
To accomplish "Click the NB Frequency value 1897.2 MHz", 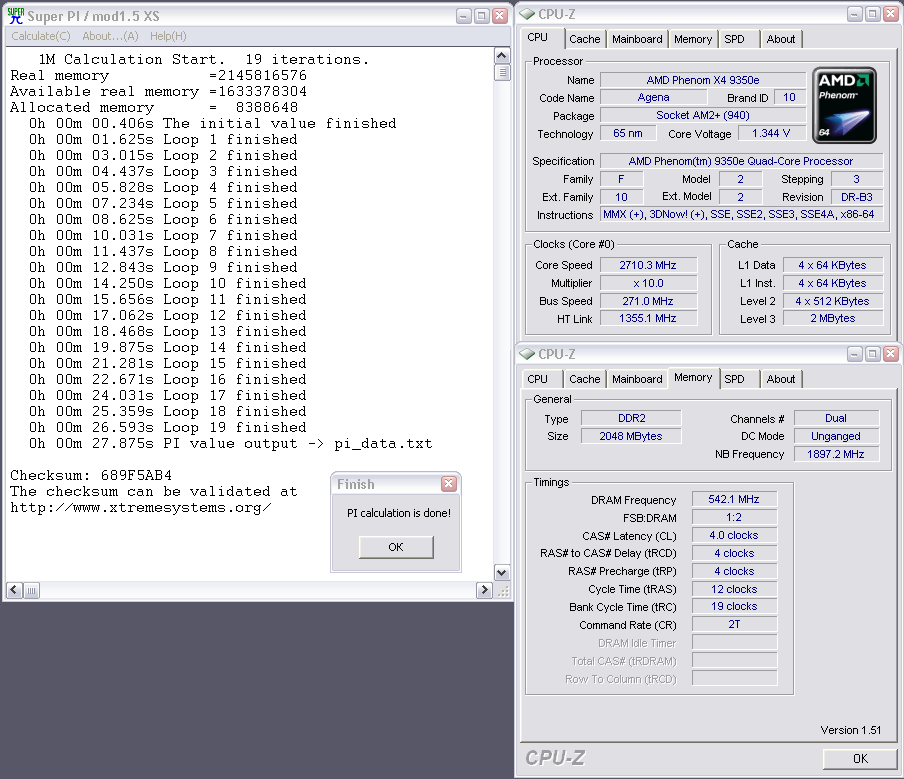I will click(x=836, y=454).
